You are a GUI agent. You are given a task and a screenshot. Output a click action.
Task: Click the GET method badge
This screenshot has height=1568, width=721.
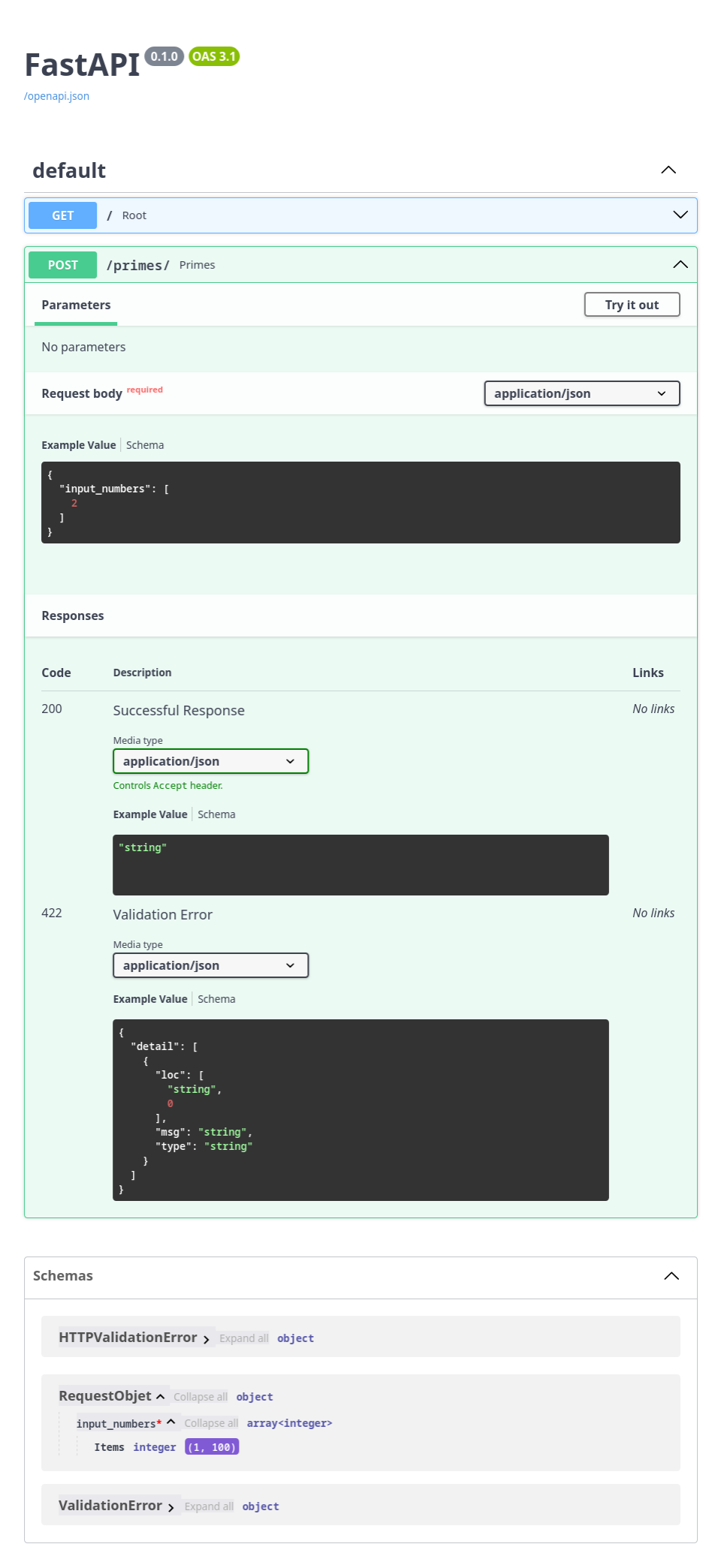tap(63, 215)
